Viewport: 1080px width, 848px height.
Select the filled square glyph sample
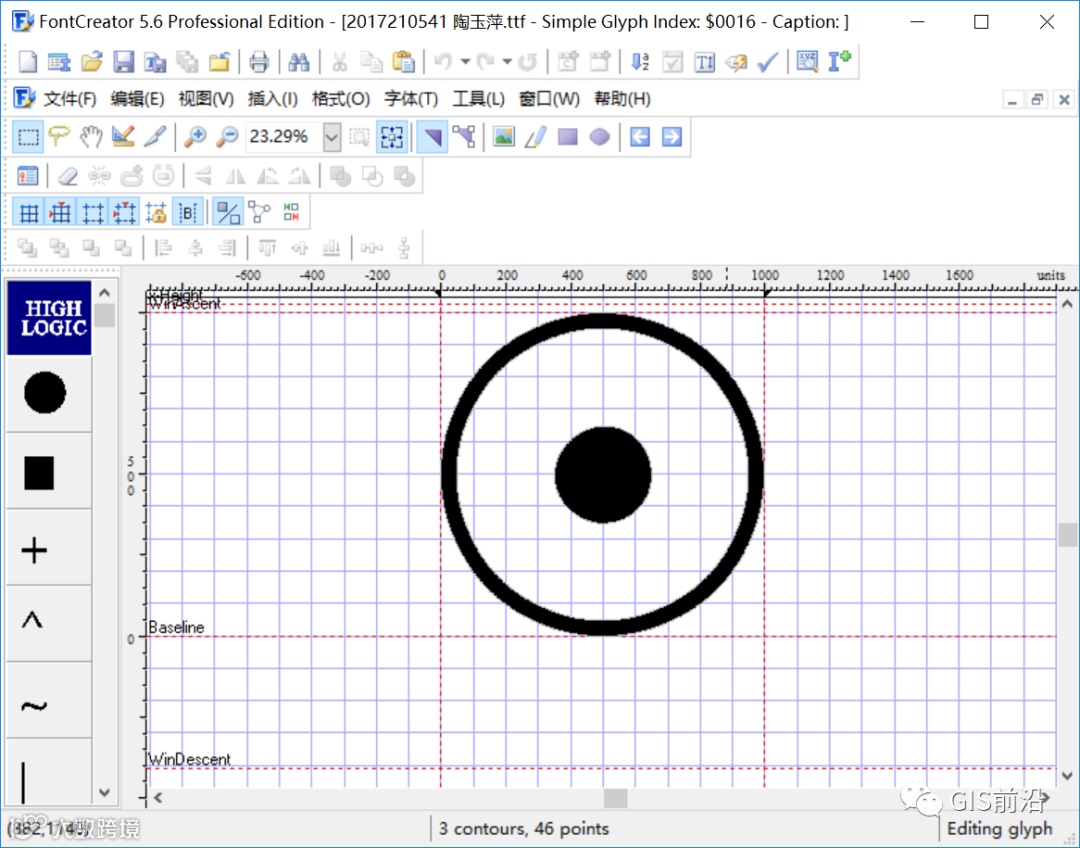[x=39, y=473]
